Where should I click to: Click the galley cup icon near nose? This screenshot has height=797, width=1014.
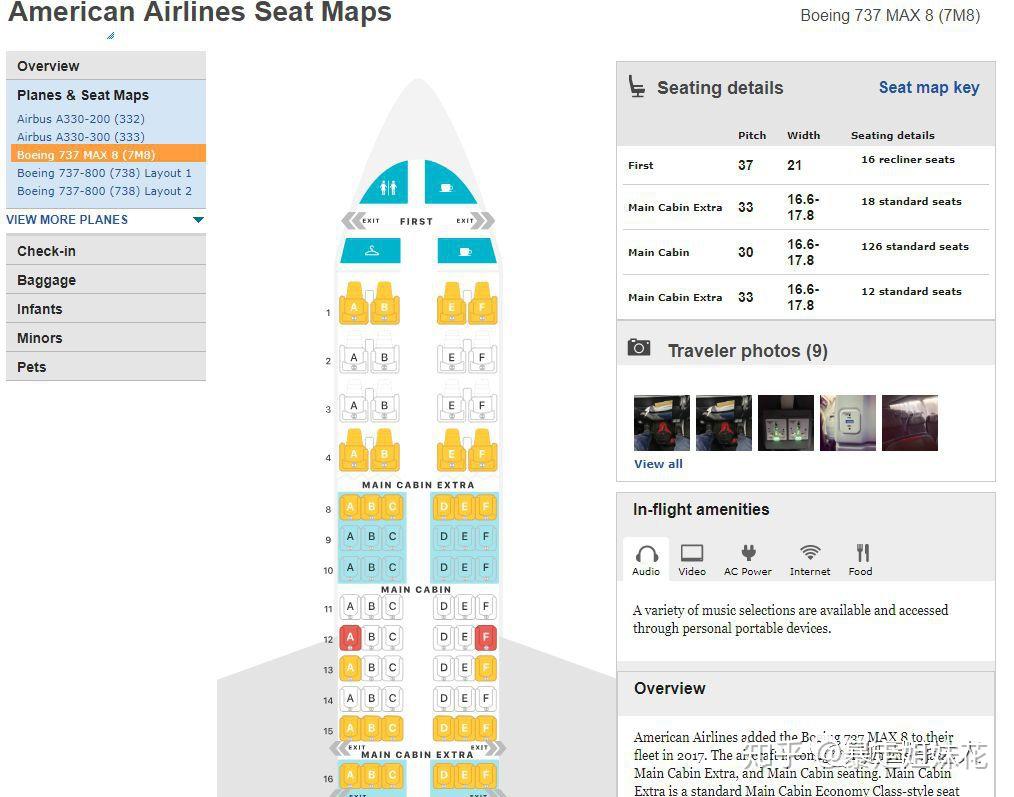[446, 186]
